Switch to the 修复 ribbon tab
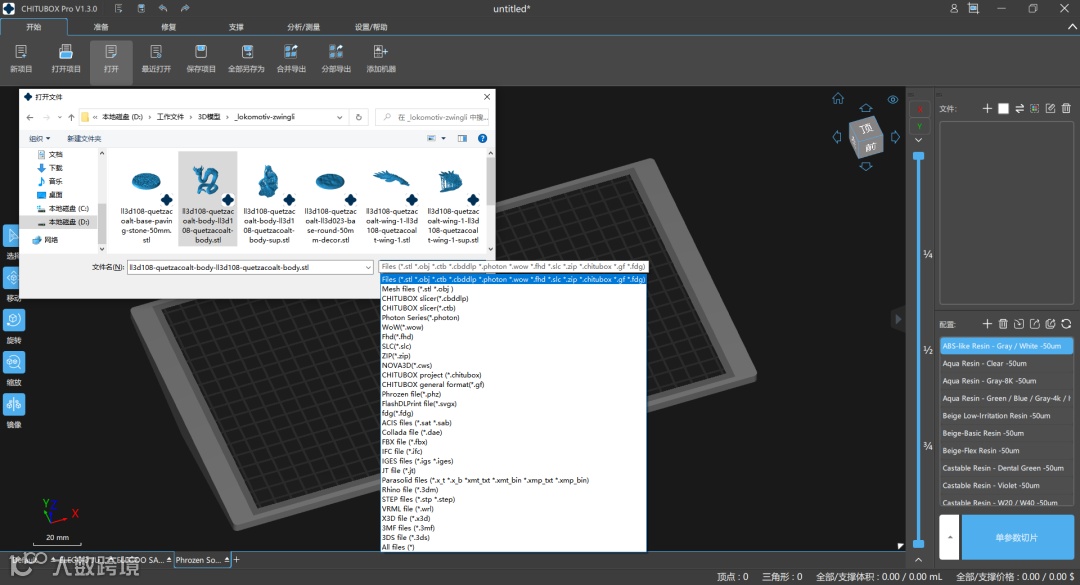Screen dimensions: 1080x585 tap(168, 27)
